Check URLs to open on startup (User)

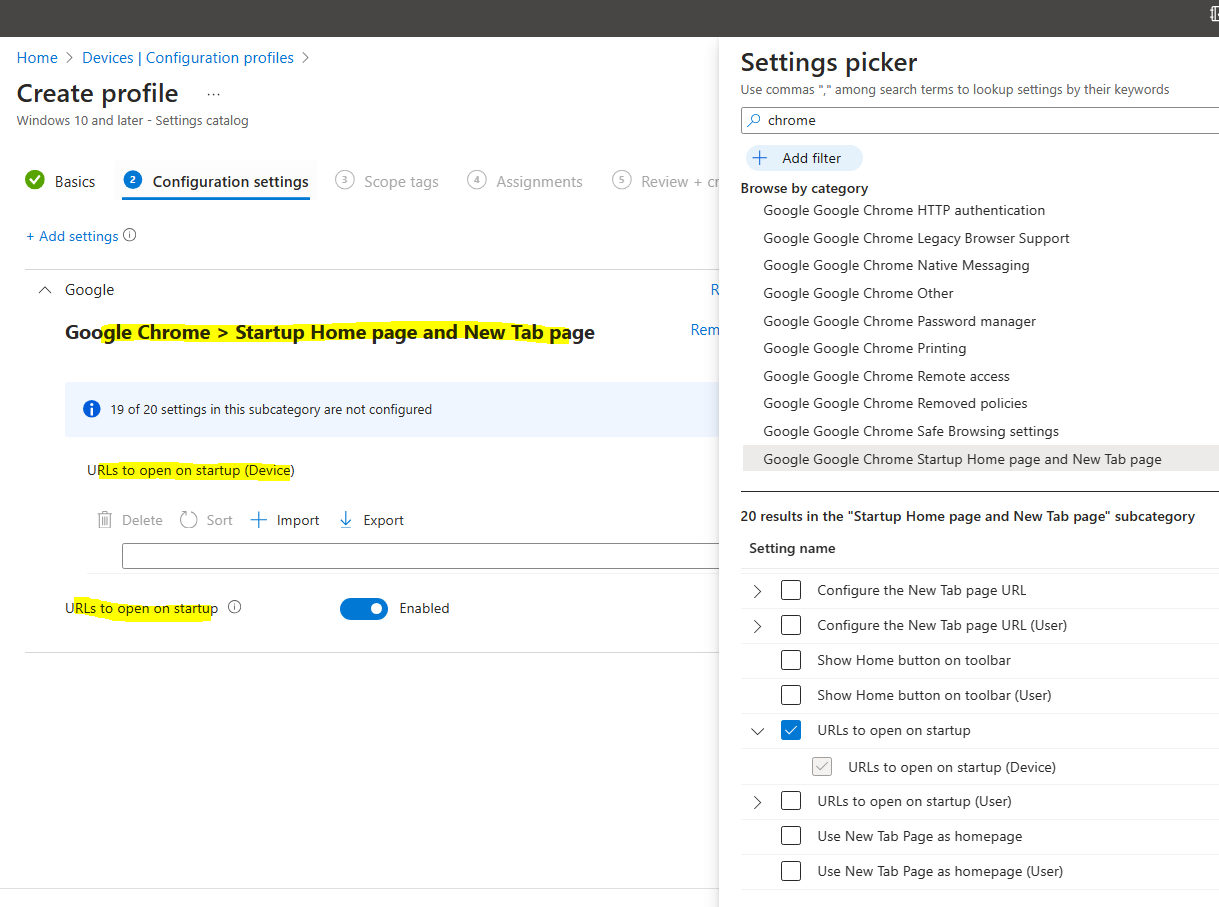click(x=791, y=801)
